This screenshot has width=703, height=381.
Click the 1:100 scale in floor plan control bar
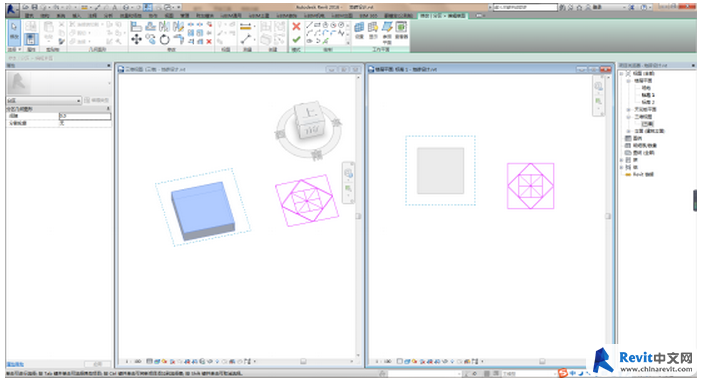point(383,361)
